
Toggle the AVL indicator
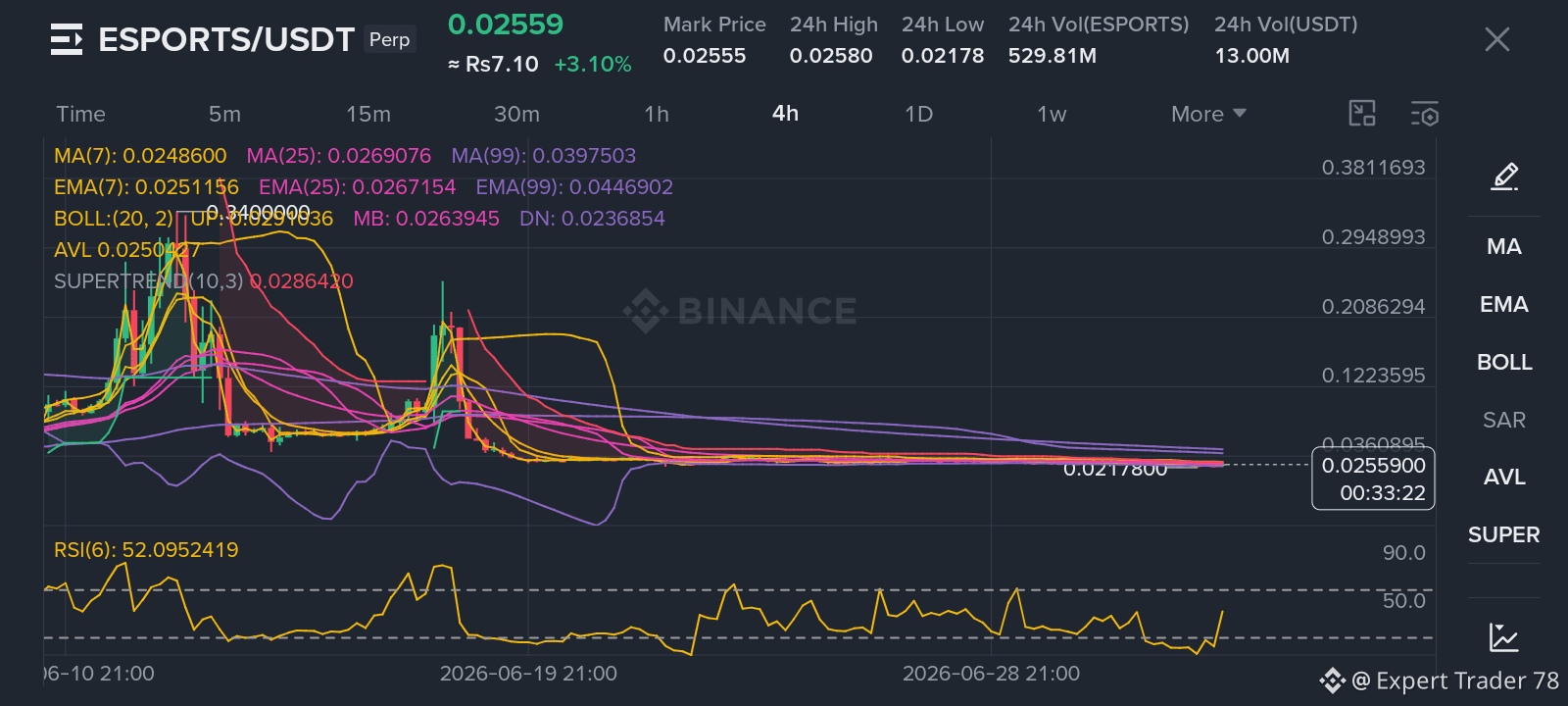pos(1503,477)
